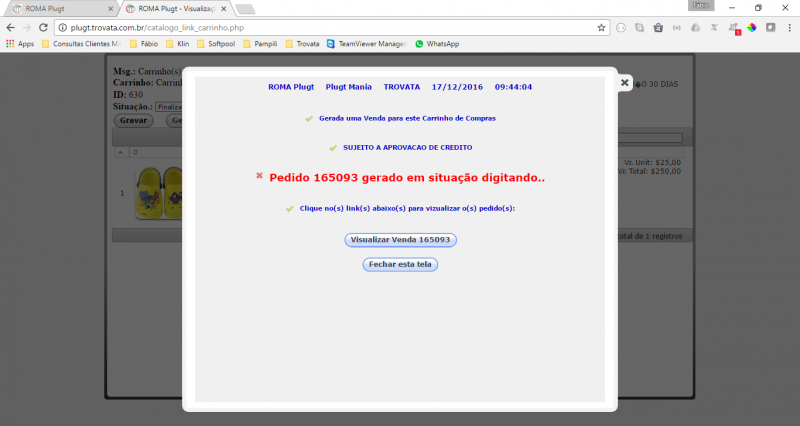Bookmark this page with the star icon
Viewport: 800px width, 426px height.
(601, 28)
